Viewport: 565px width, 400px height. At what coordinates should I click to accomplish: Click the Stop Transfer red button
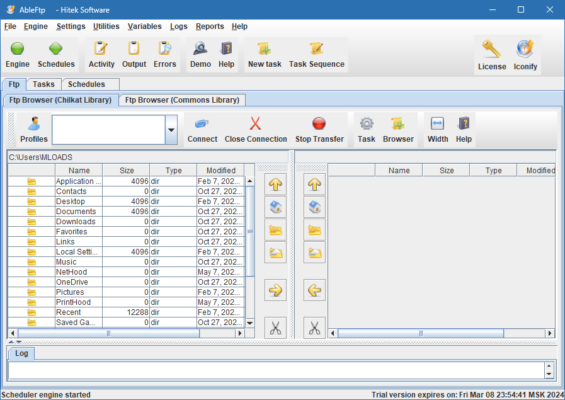(x=319, y=124)
